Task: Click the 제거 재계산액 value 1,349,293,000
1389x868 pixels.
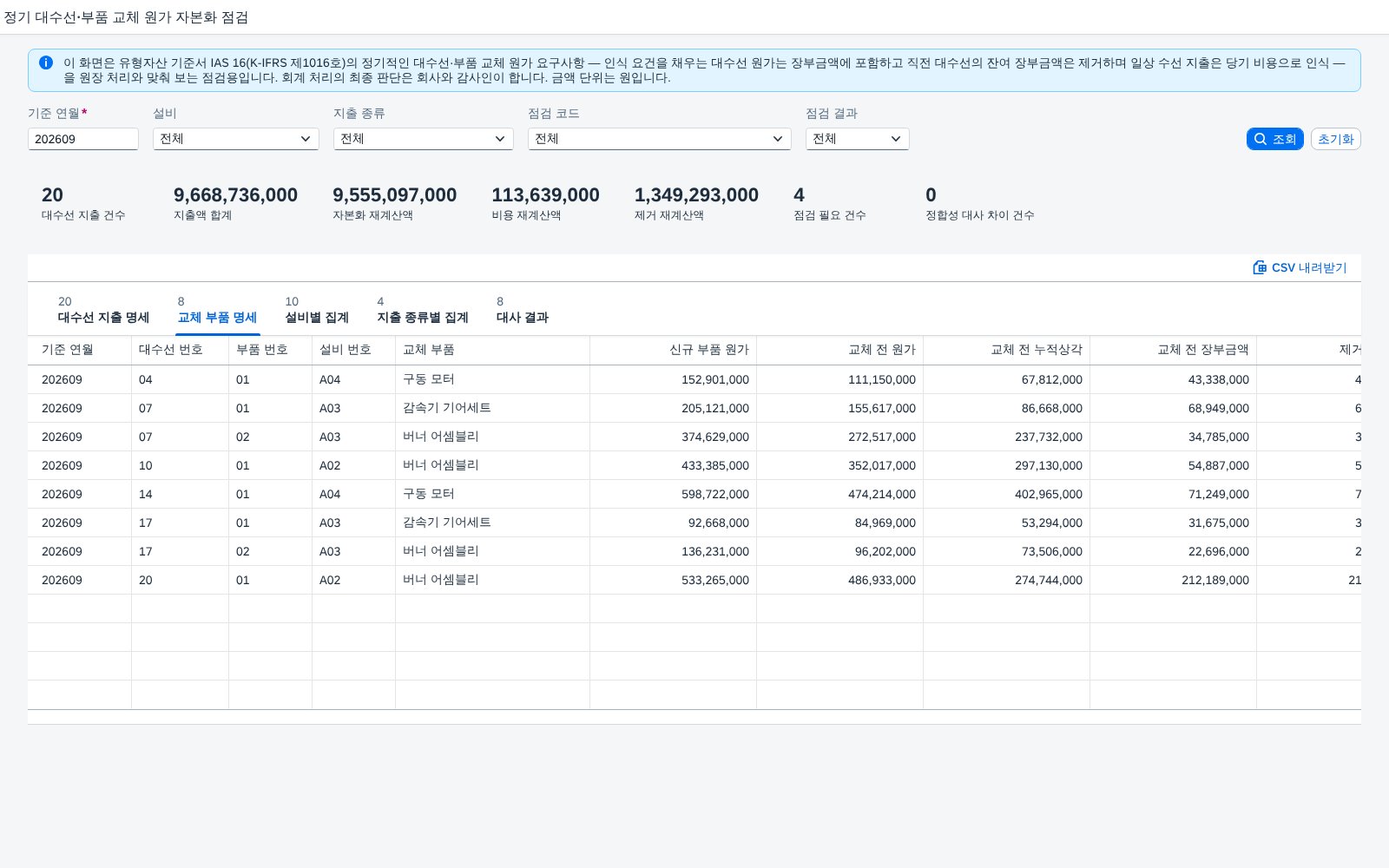Action: [696, 195]
